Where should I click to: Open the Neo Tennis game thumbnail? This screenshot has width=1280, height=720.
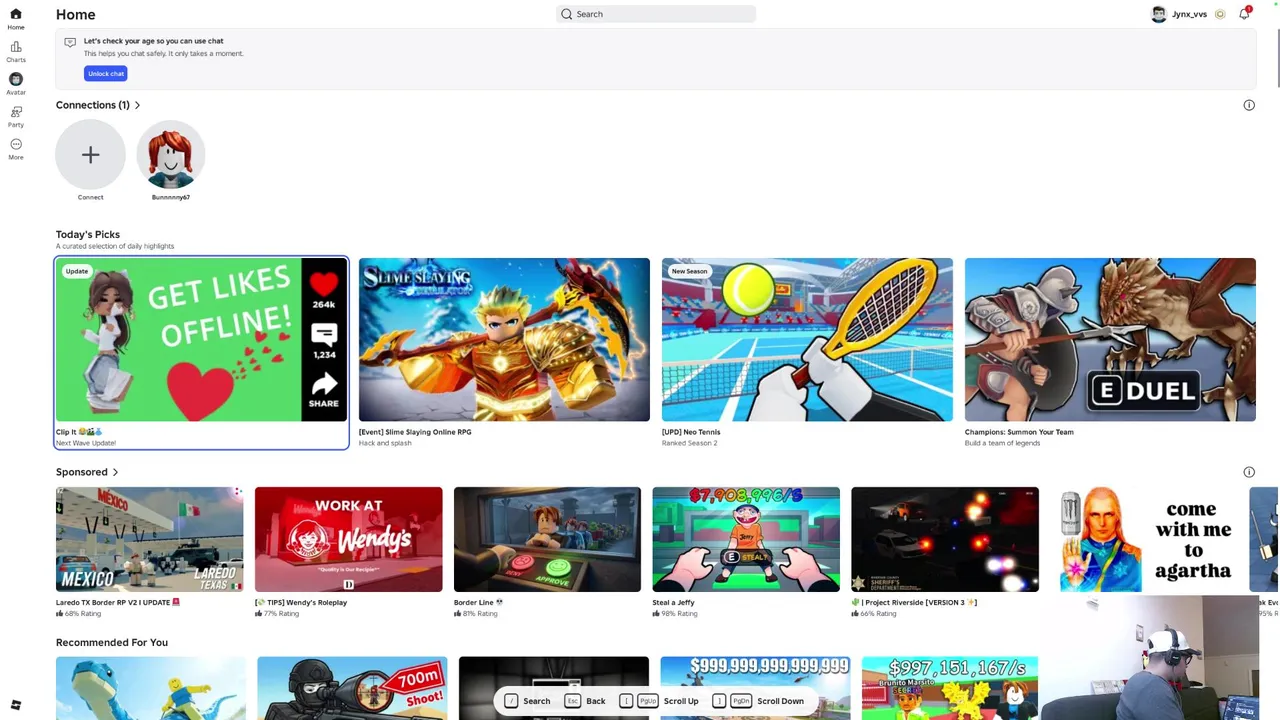[x=807, y=340]
